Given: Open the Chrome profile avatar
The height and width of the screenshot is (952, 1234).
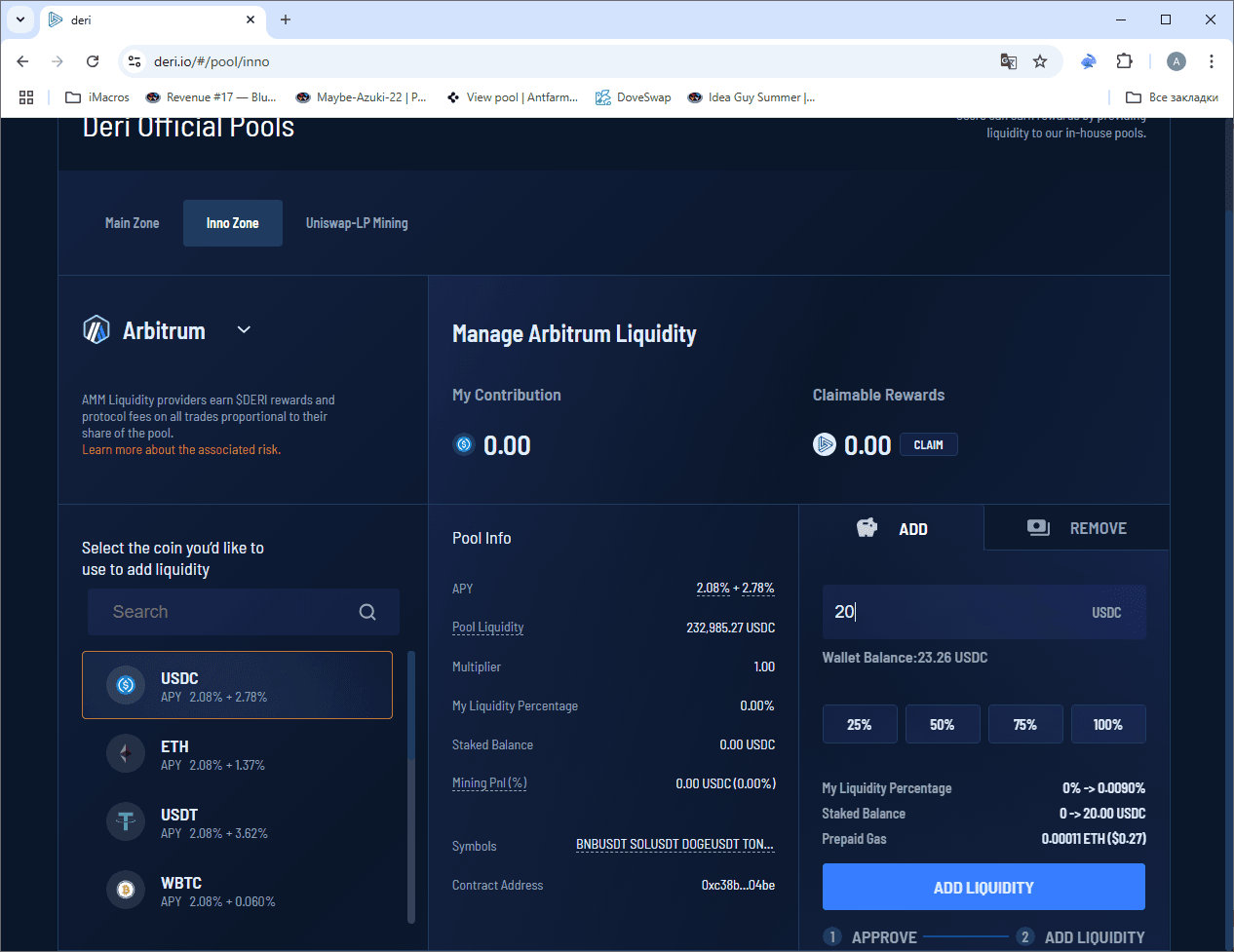Looking at the screenshot, I should tap(1176, 61).
